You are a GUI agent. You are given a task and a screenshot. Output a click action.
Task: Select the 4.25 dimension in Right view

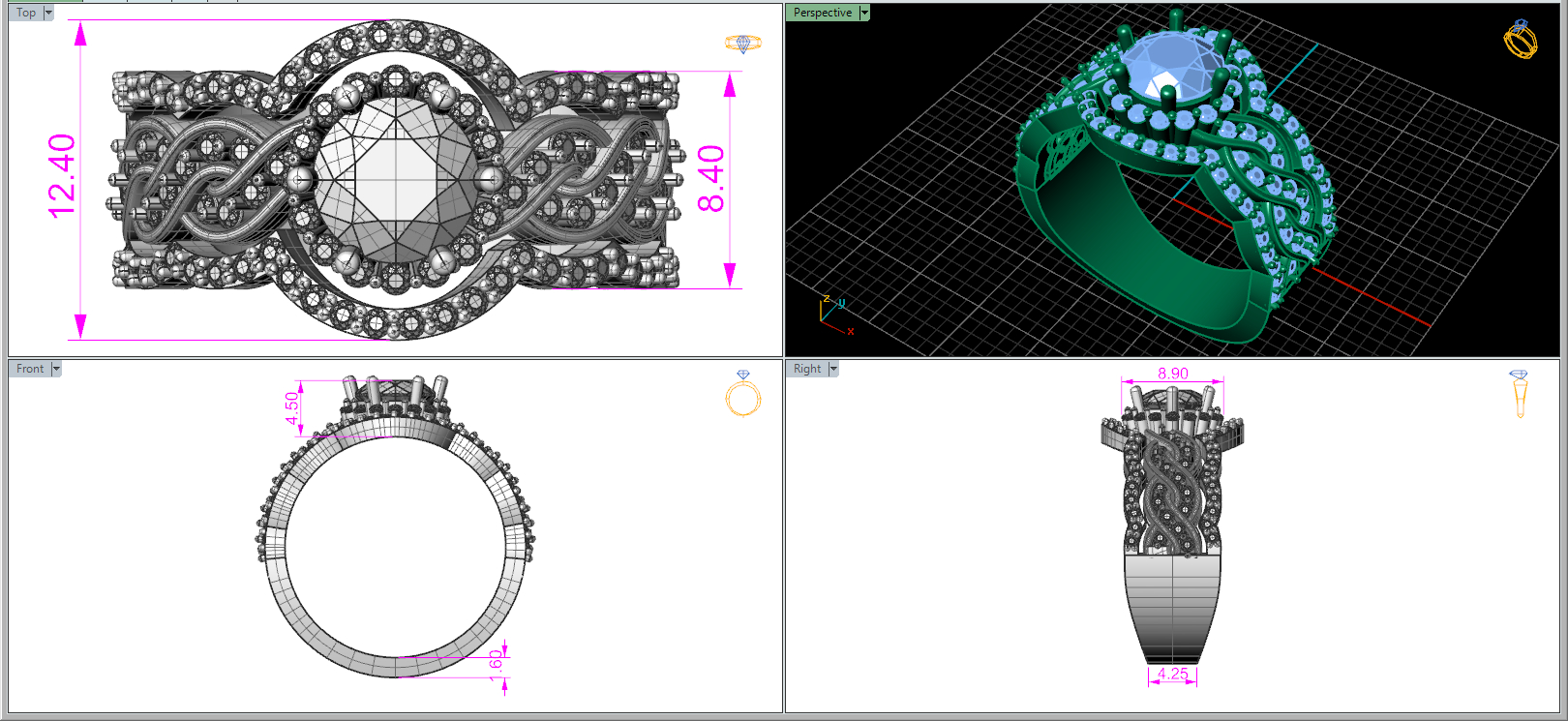1173,674
